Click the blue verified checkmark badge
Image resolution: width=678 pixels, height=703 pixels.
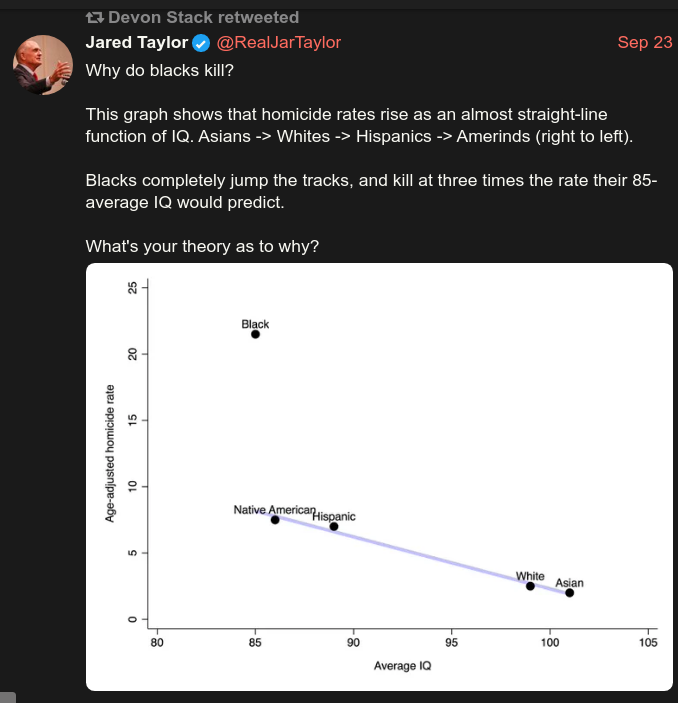[201, 42]
